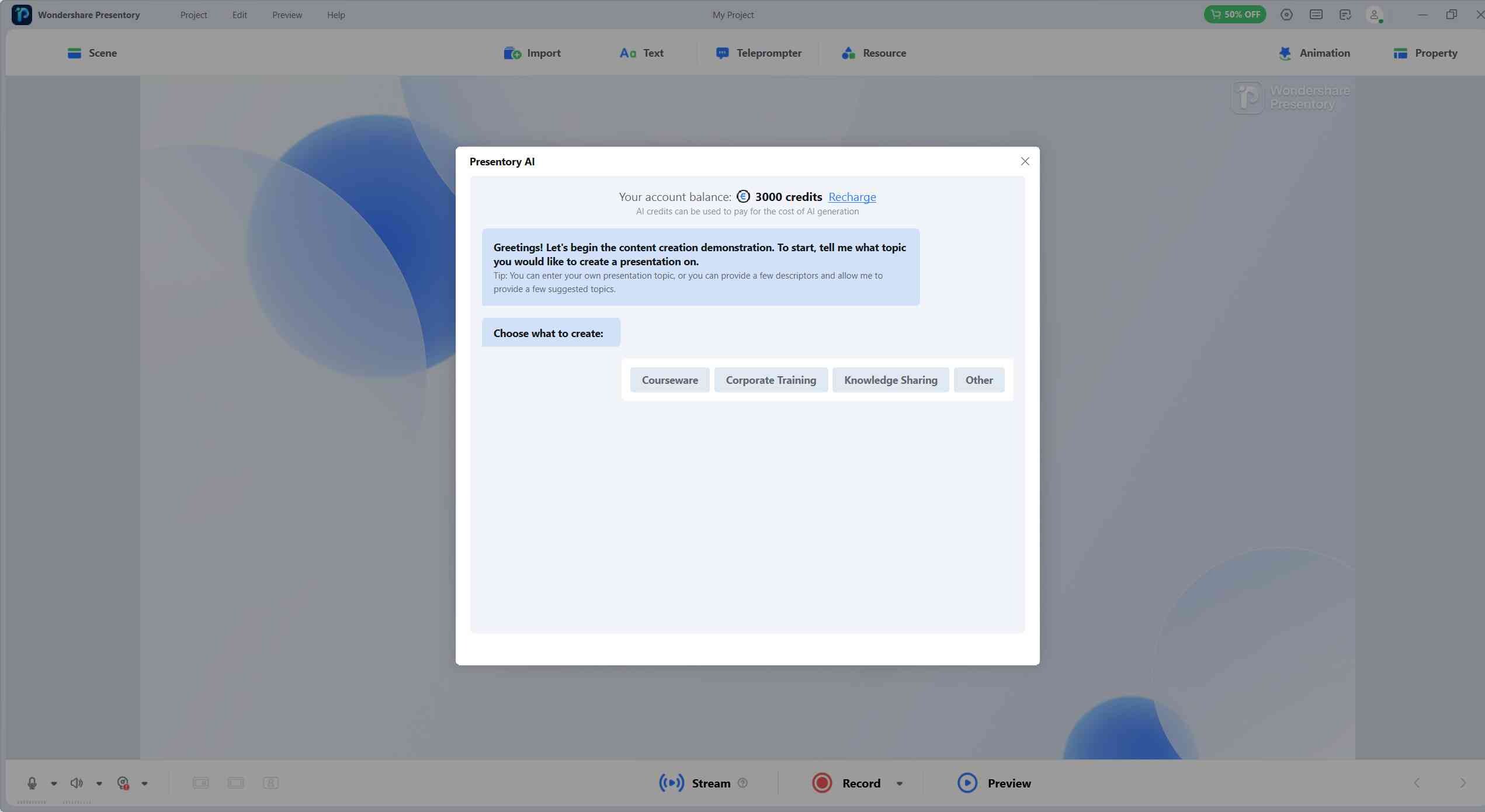Open the Project menu
This screenshot has width=1485, height=812.
point(193,15)
